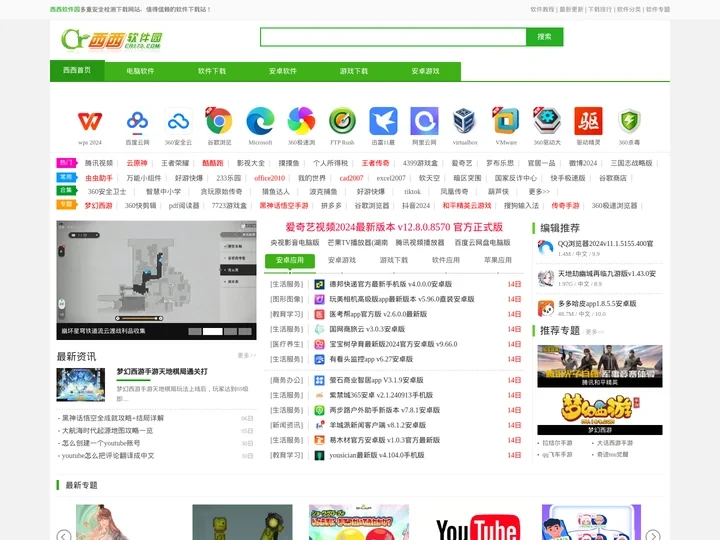Open the VirtualBox icon
Viewport: 720px width, 540px height.
(465, 121)
